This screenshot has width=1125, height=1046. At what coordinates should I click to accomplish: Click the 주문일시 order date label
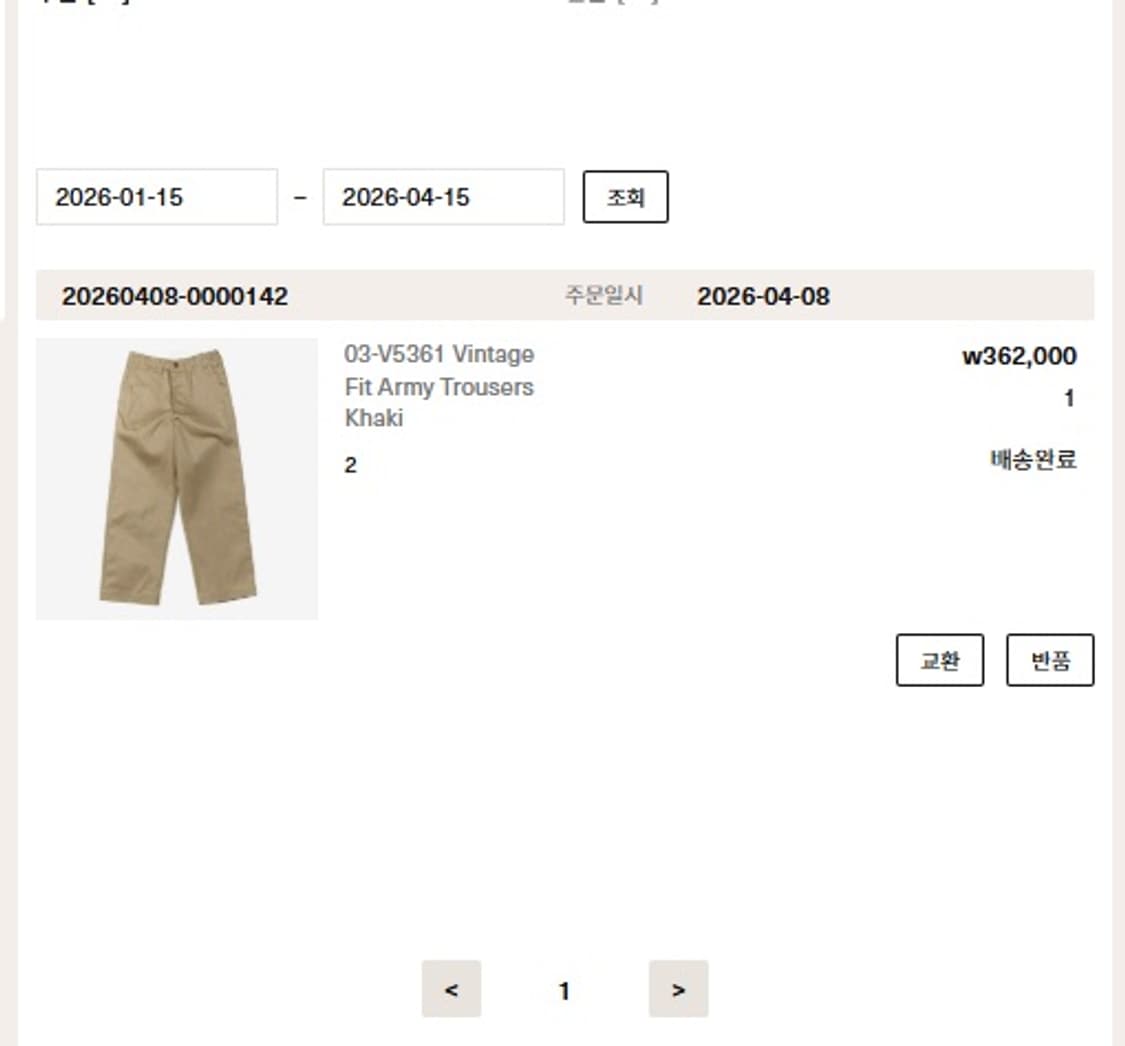(604, 295)
